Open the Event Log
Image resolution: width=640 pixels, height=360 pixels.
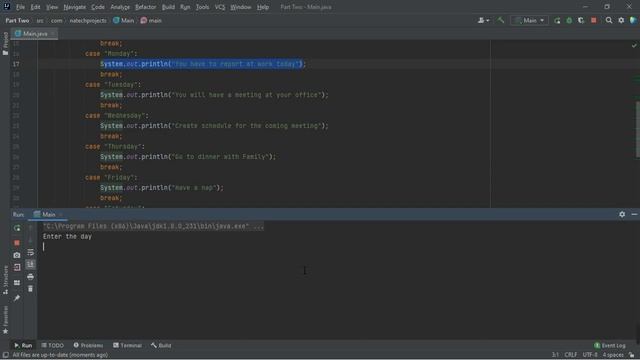tap(610, 345)
